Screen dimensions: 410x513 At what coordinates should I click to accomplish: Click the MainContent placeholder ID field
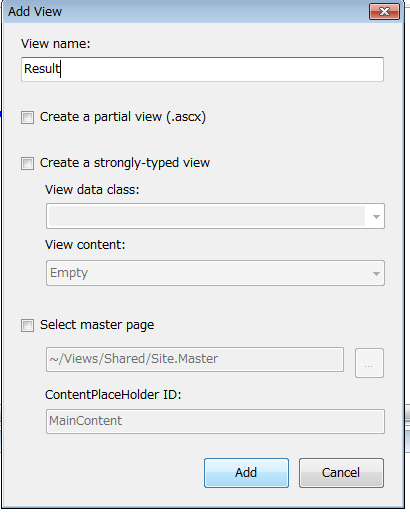[215, 421]
